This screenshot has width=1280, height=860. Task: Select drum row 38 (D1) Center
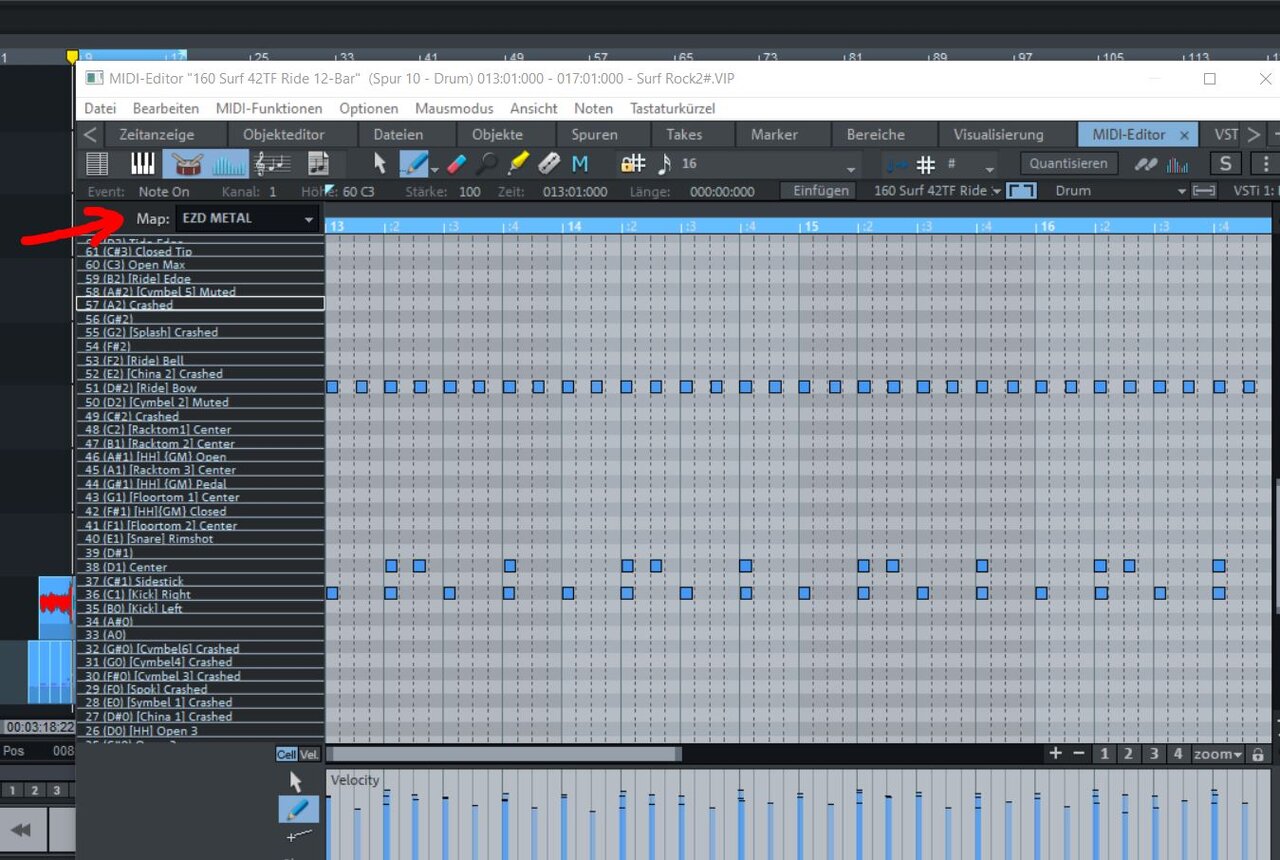pos(200,567)
